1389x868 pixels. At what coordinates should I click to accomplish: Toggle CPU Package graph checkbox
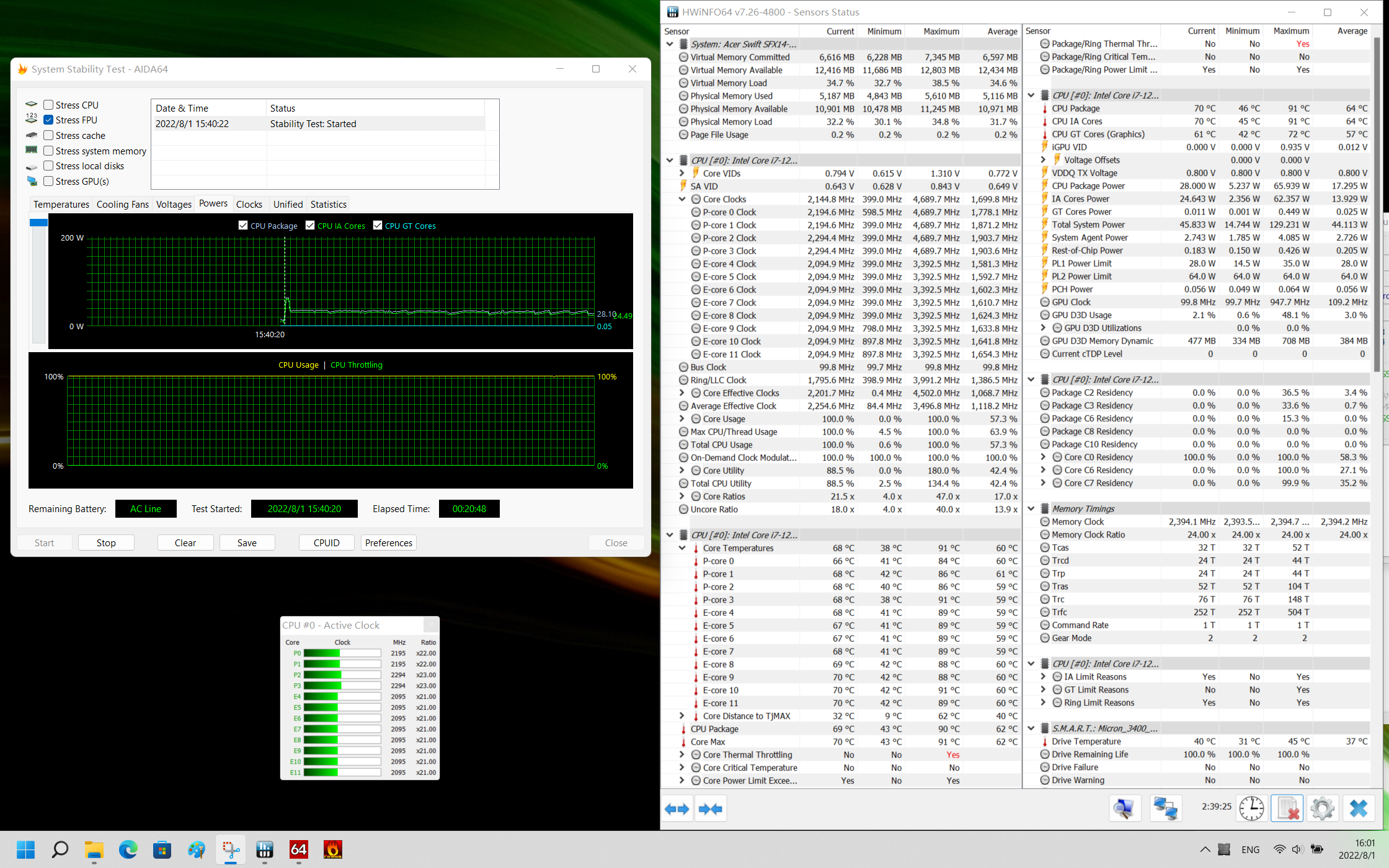click(x=243, y=226)
